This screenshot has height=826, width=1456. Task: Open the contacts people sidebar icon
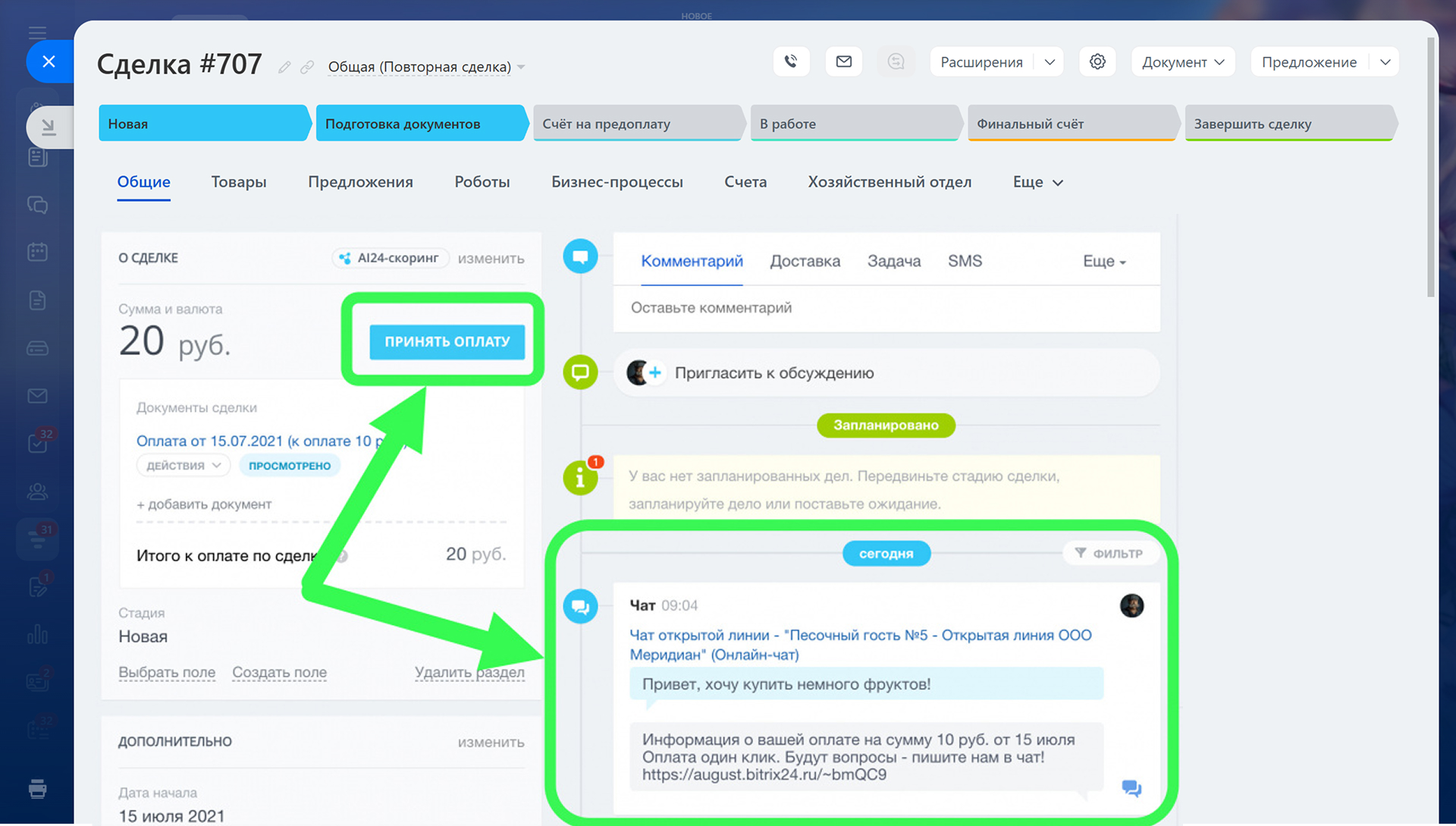pos(37,492)
